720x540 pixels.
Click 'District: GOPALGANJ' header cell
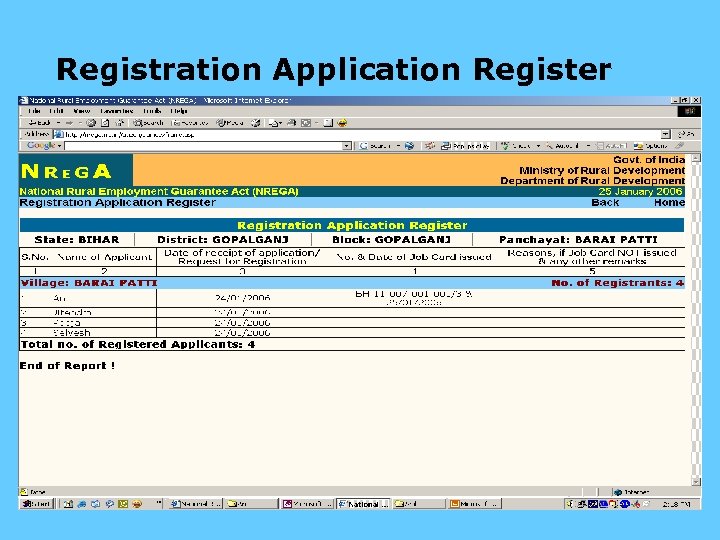pos(223,240)
